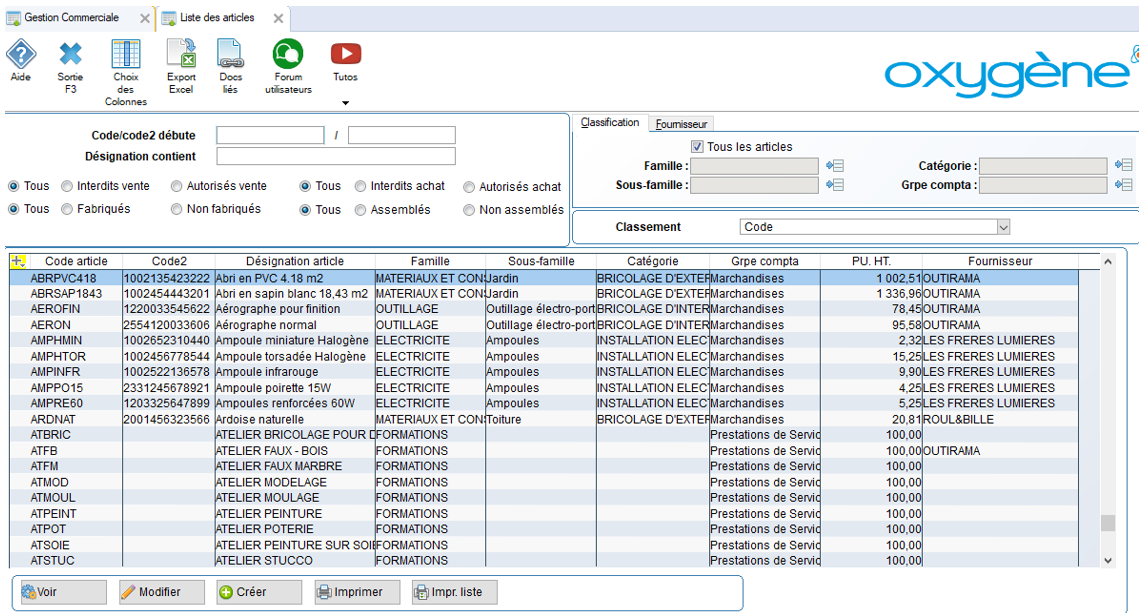
Task: Select the Non fabriqués radio button
Action: [177, 209]
